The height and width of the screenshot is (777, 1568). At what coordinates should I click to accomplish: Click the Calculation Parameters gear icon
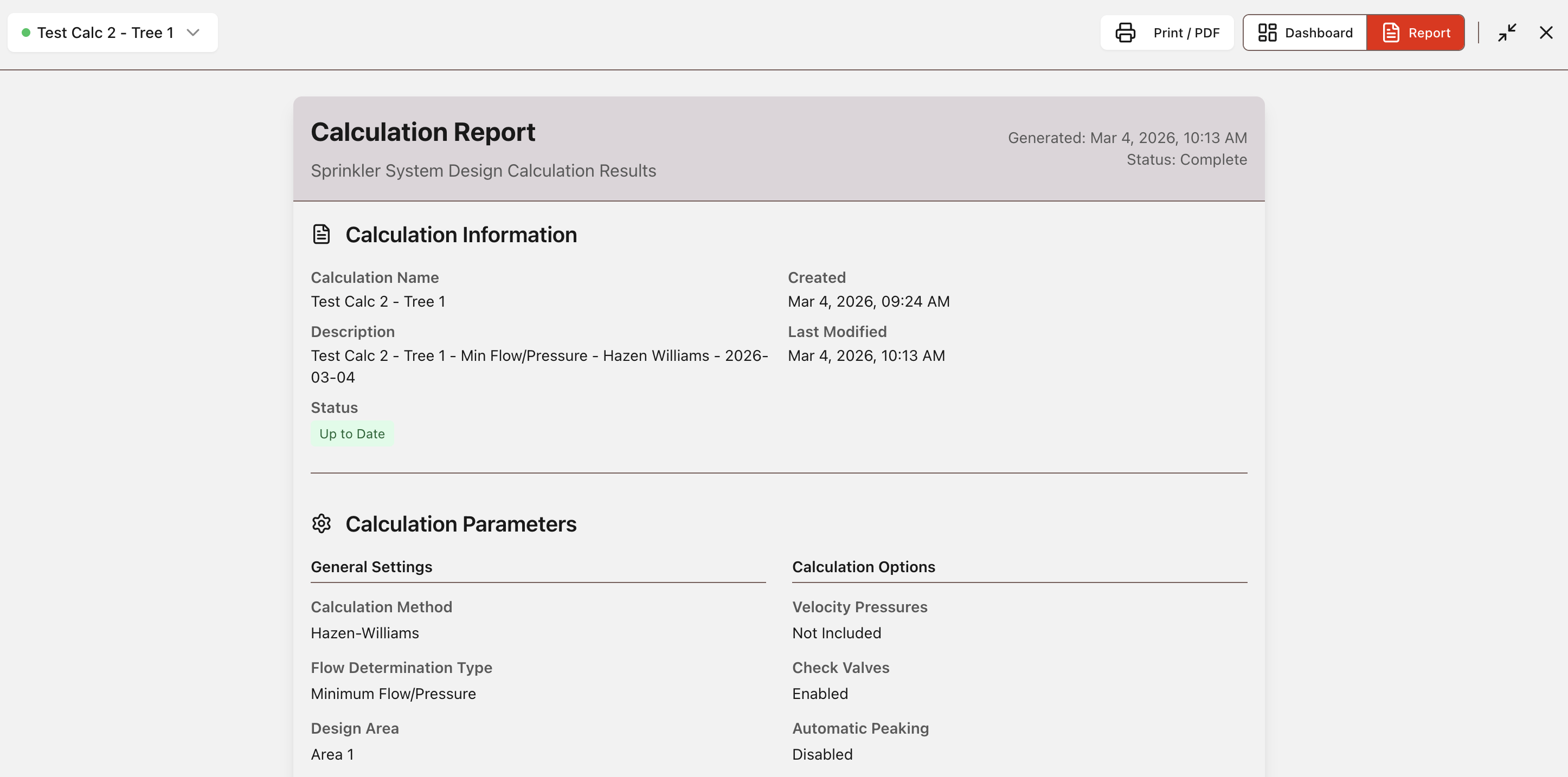[x=322, y=523]
